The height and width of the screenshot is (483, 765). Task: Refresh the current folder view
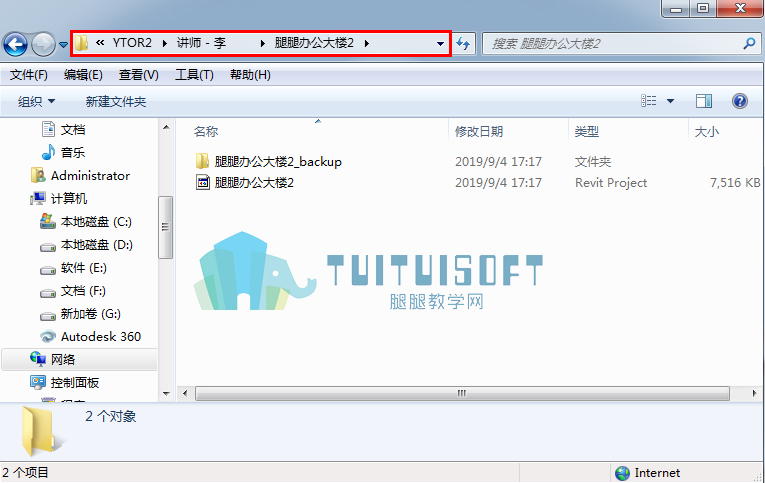click(x=463, y=44)
